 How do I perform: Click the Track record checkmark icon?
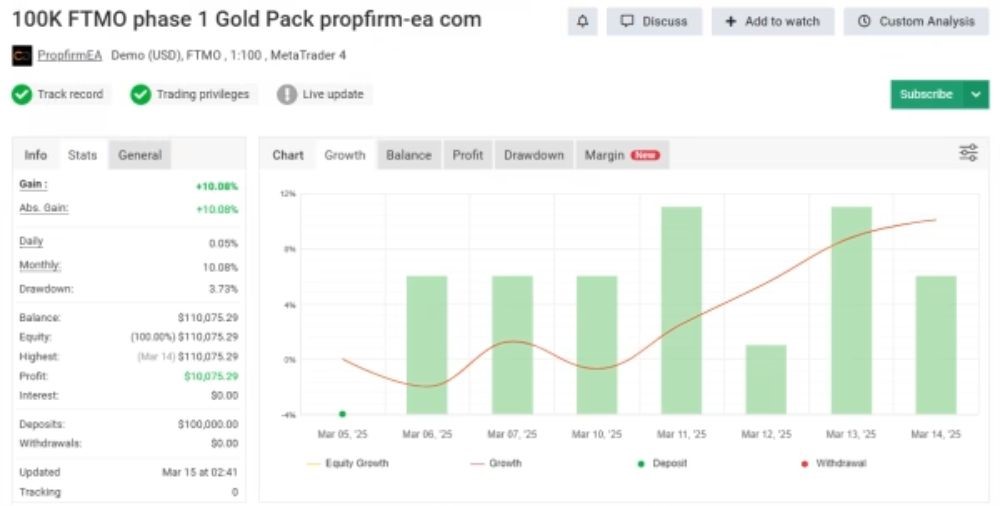[22, 94]
